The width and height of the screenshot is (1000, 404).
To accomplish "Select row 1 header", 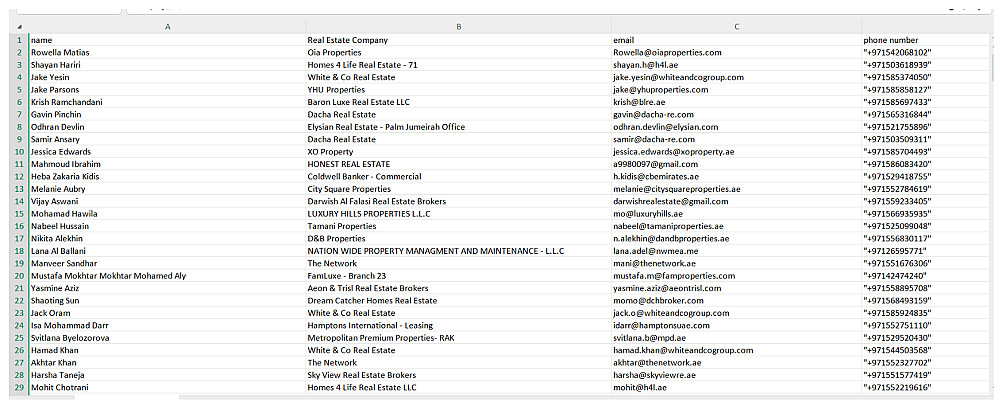I will pyautogui.click(x=19, y=40).
